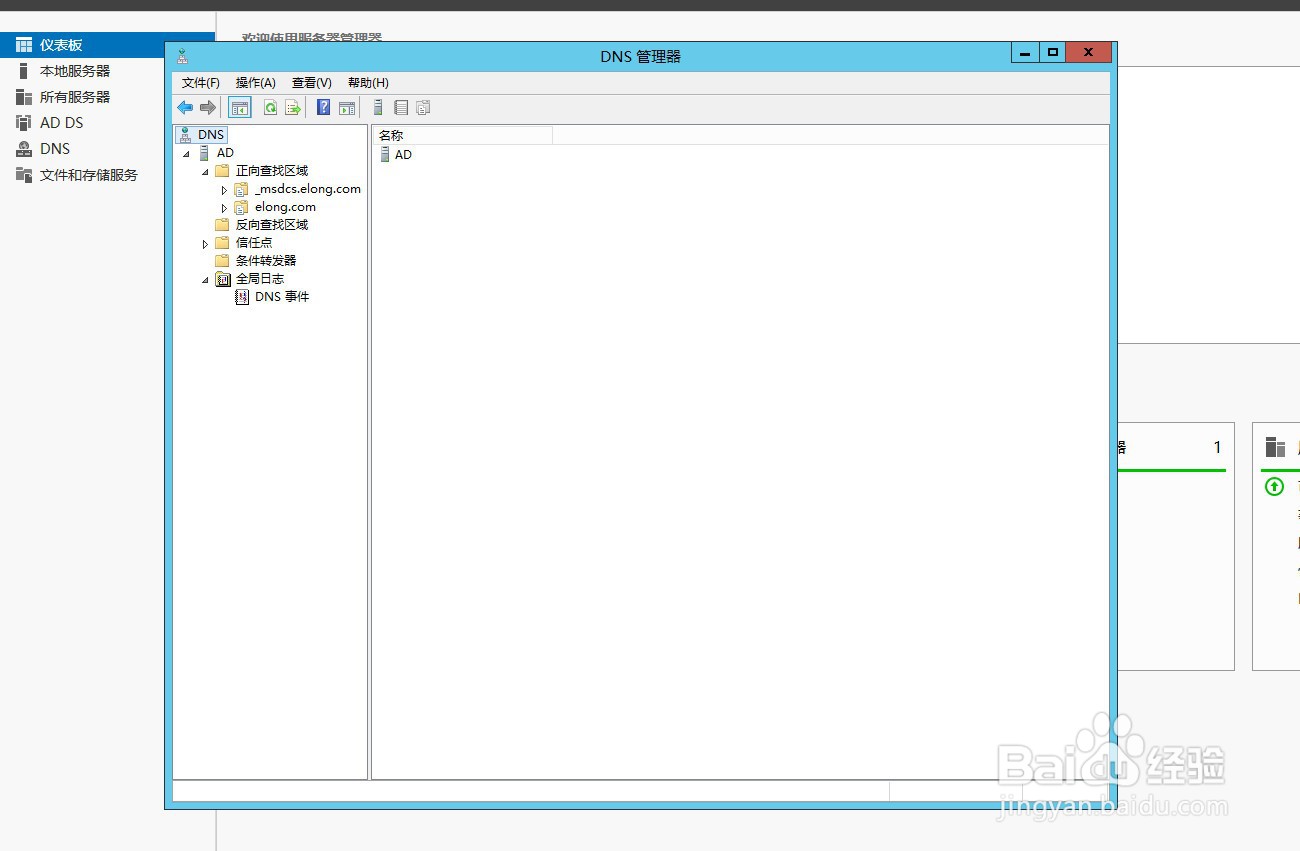Click the DNS Manager title bar app icon
This screenshot has height=851, width=1300.
[x=182, y=57]
